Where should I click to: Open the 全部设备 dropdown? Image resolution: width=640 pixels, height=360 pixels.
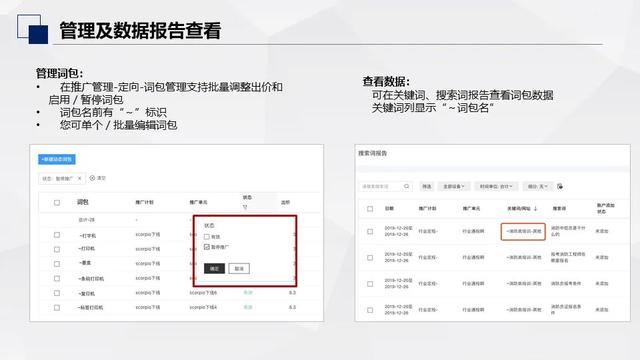coord(454,187)
